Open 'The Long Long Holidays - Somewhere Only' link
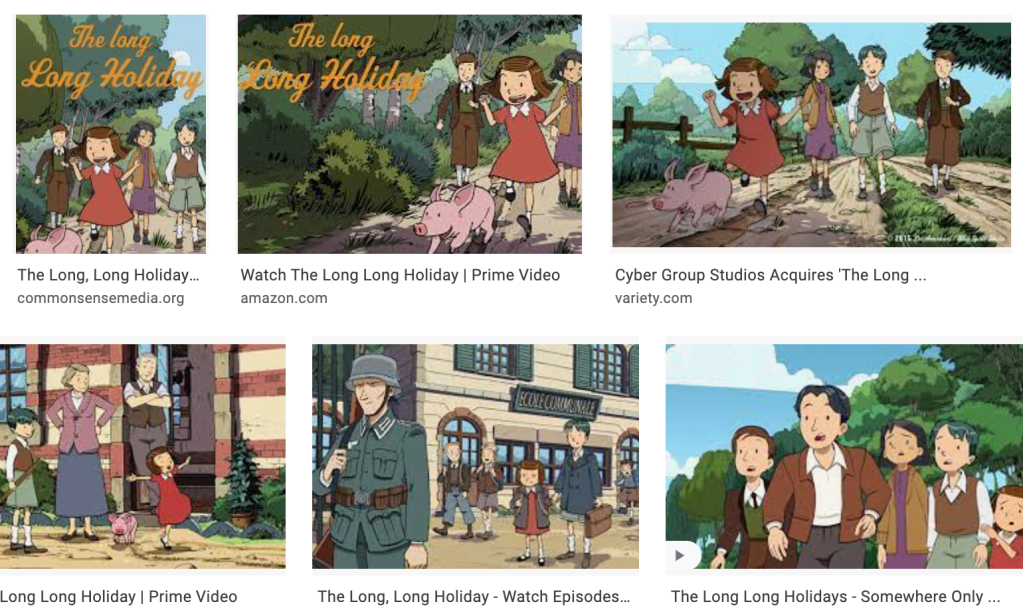The image size is (1023, 610). (835, 596)
